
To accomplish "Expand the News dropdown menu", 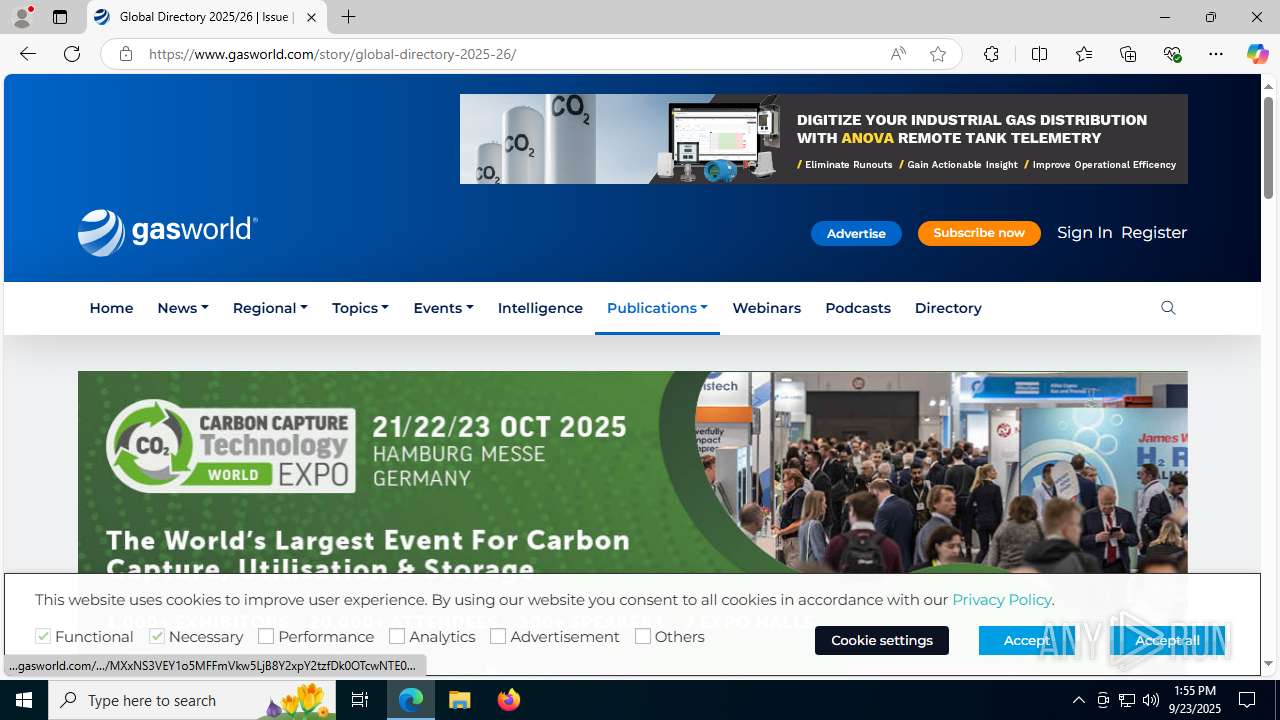I will [183, 308].
